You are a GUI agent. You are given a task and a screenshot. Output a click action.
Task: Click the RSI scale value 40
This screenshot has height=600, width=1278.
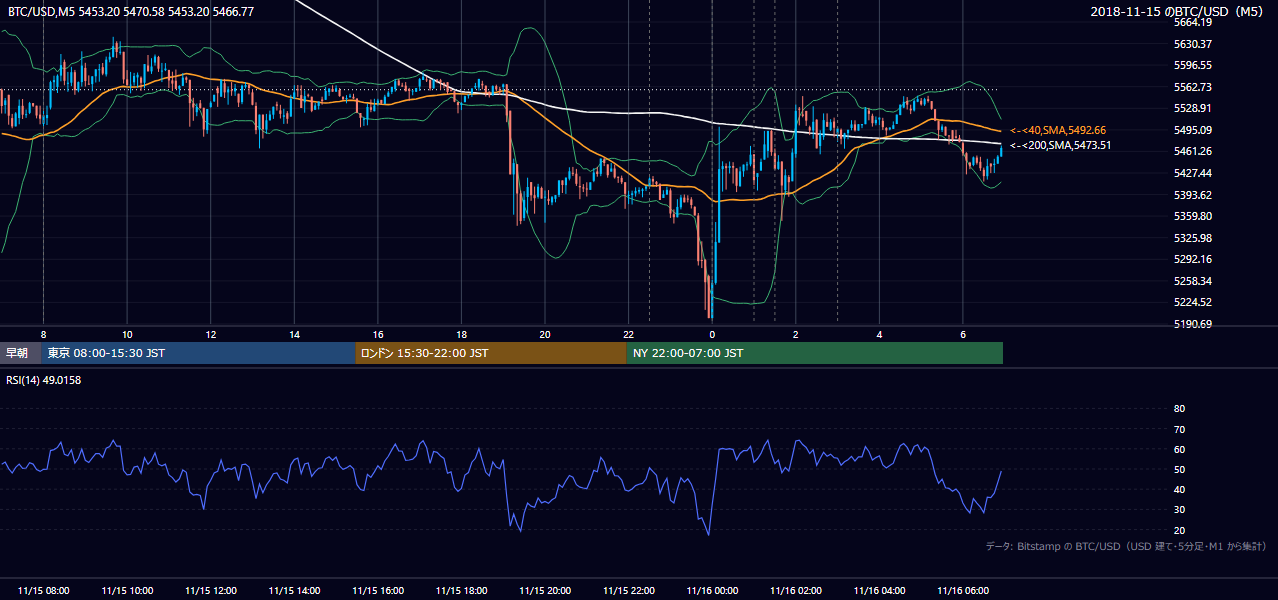click(1179, 489)
